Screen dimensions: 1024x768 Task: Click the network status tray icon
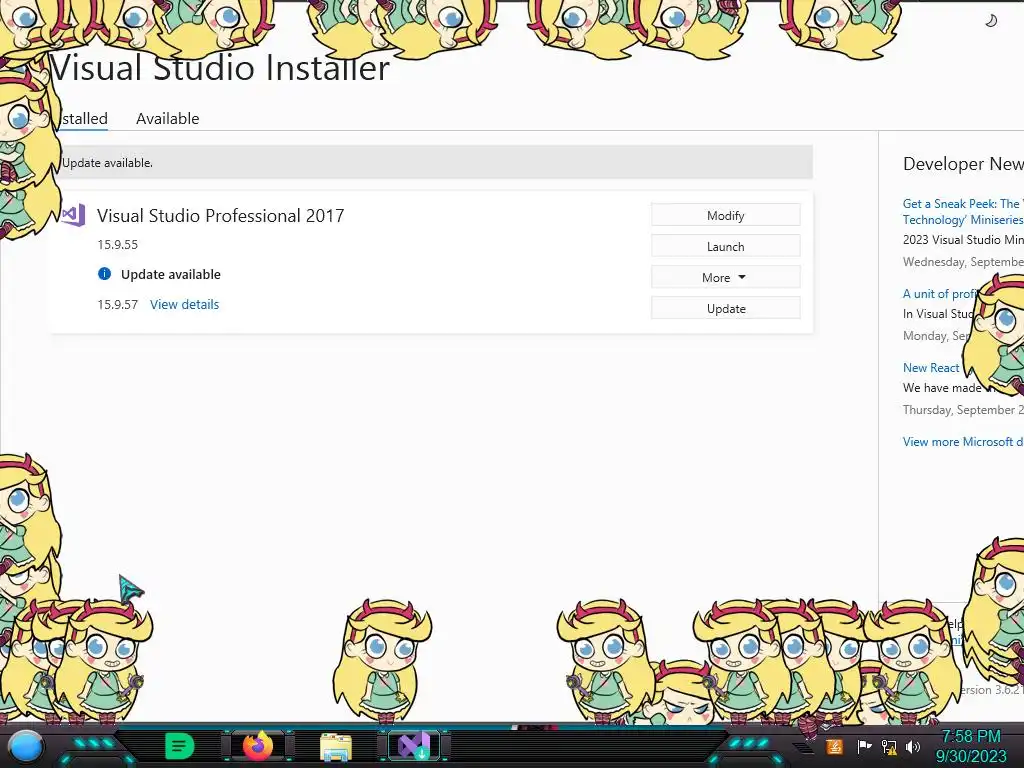[x=889, y=746]
